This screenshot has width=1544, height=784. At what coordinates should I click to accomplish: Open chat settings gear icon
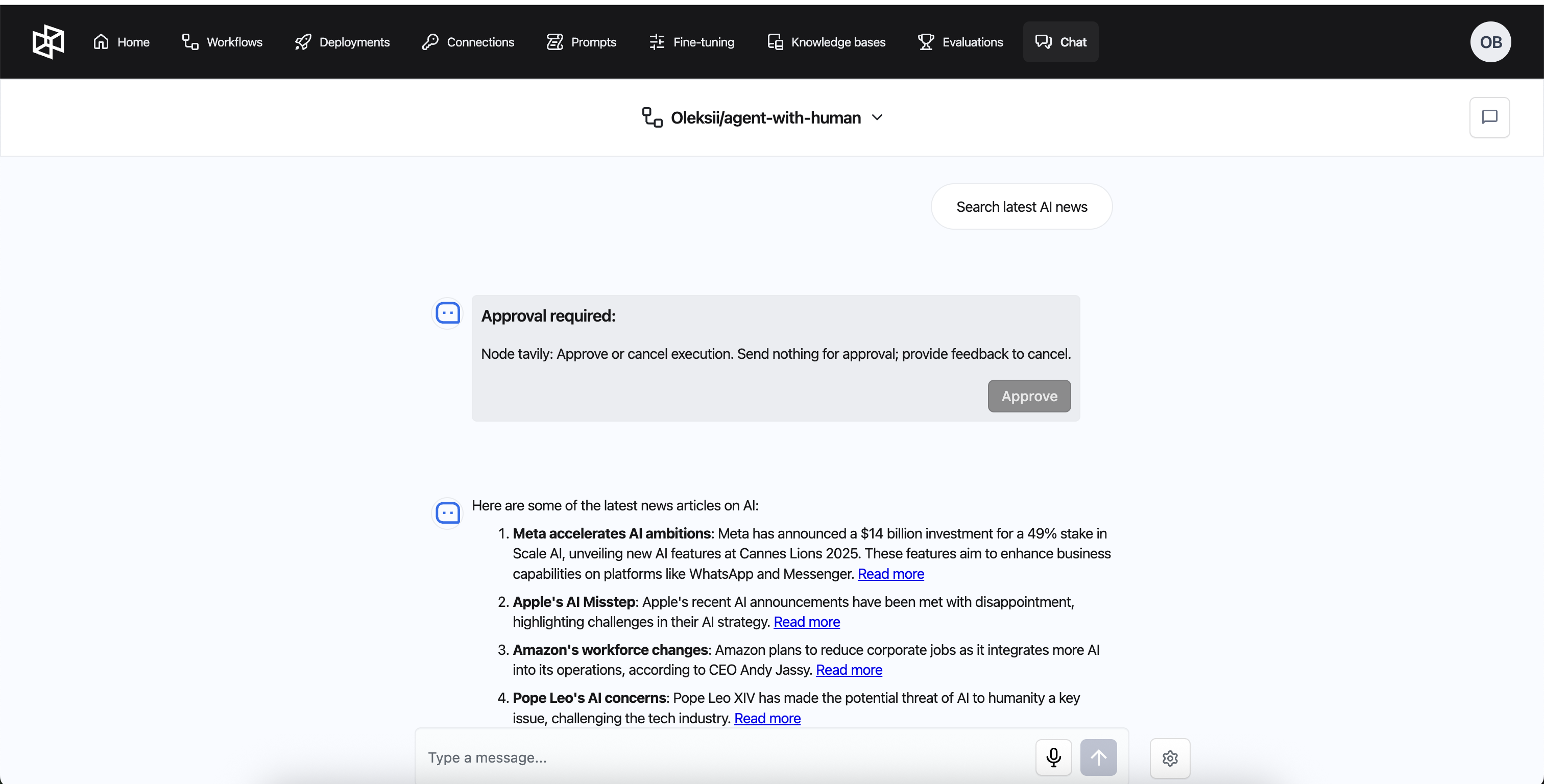pyautogui.click(x=1169, y=758)
